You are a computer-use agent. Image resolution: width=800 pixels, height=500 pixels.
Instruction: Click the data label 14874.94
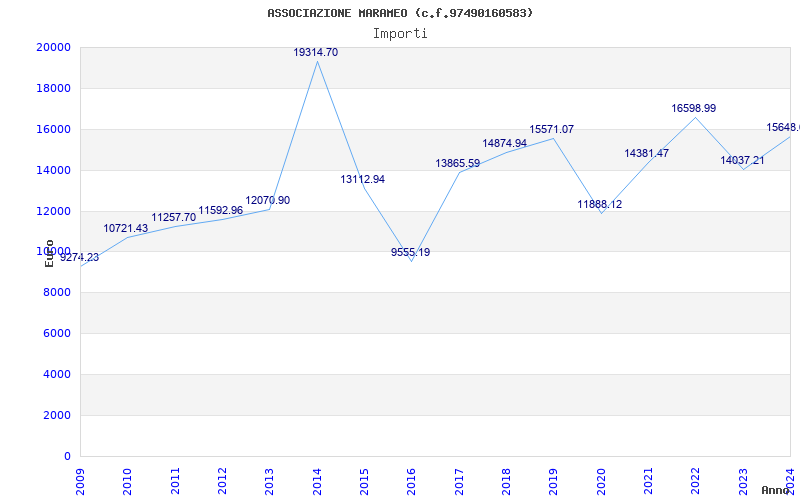504,143
